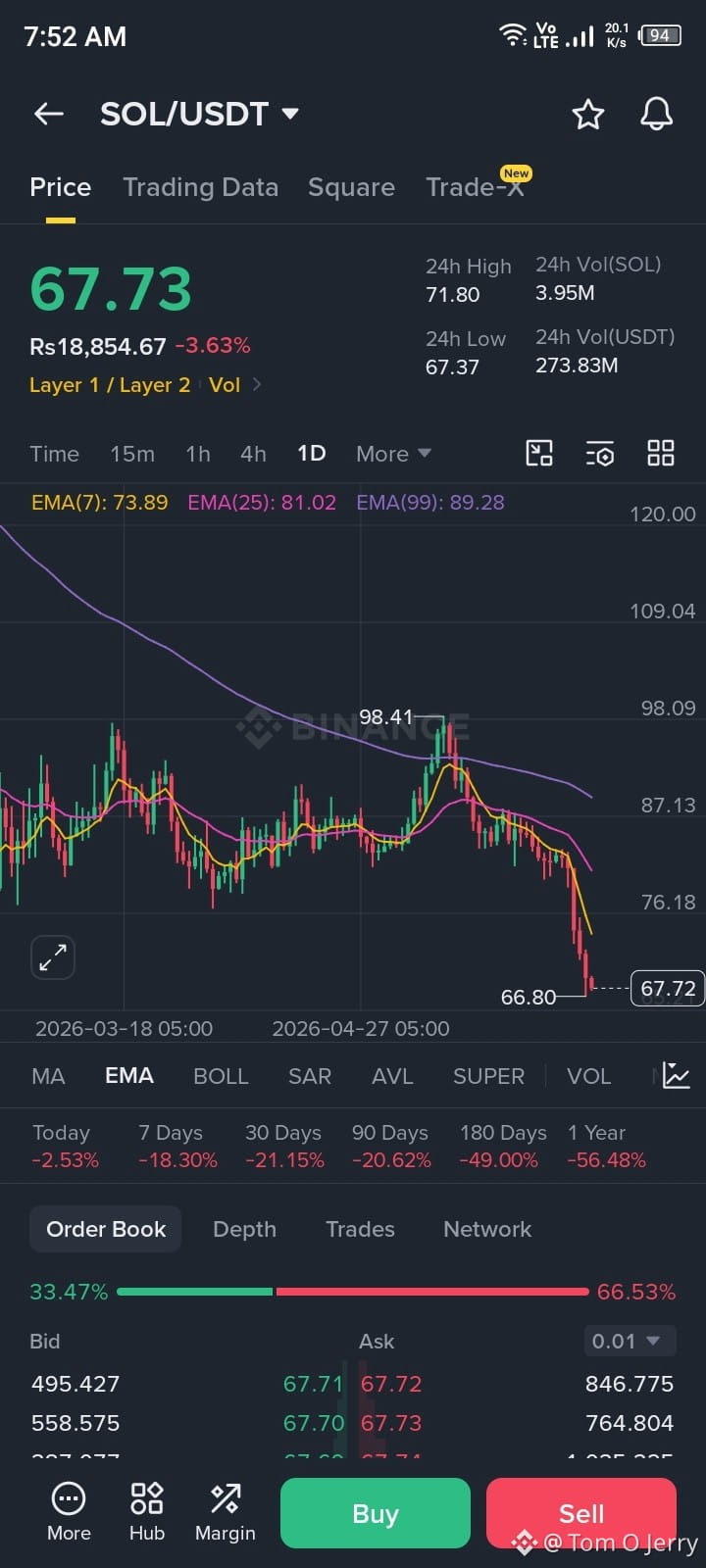Select the Network tab

(487, 1229)
